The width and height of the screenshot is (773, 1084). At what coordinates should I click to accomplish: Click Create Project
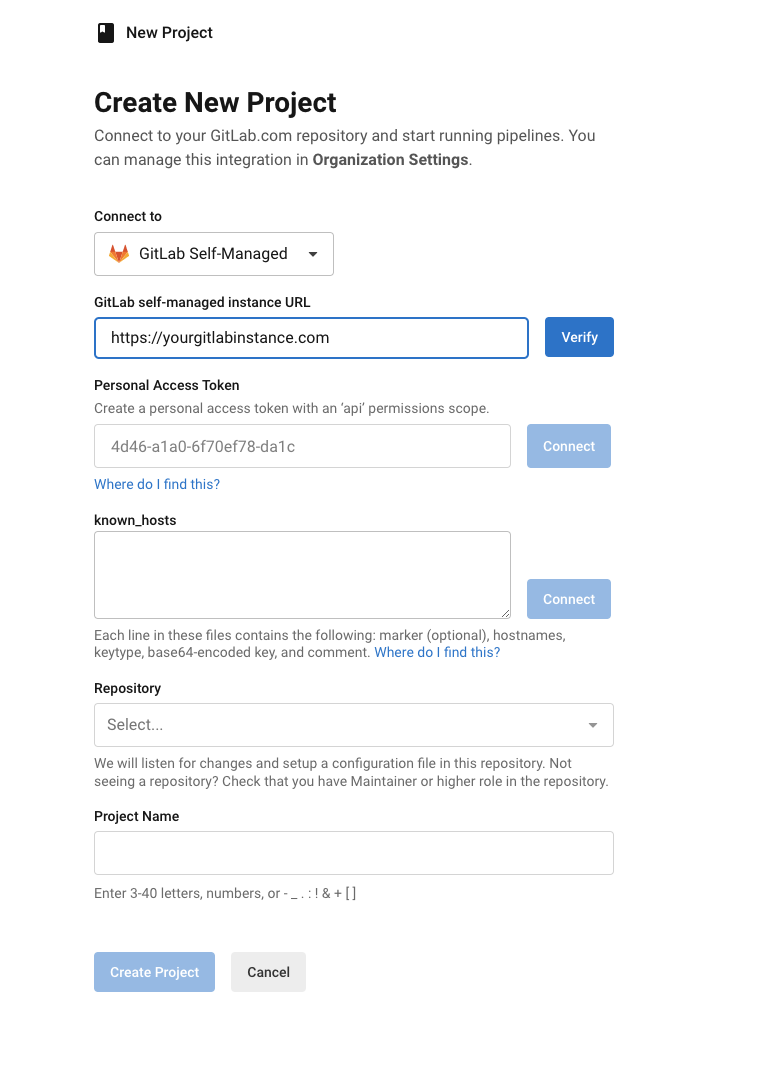click(154, 971)
